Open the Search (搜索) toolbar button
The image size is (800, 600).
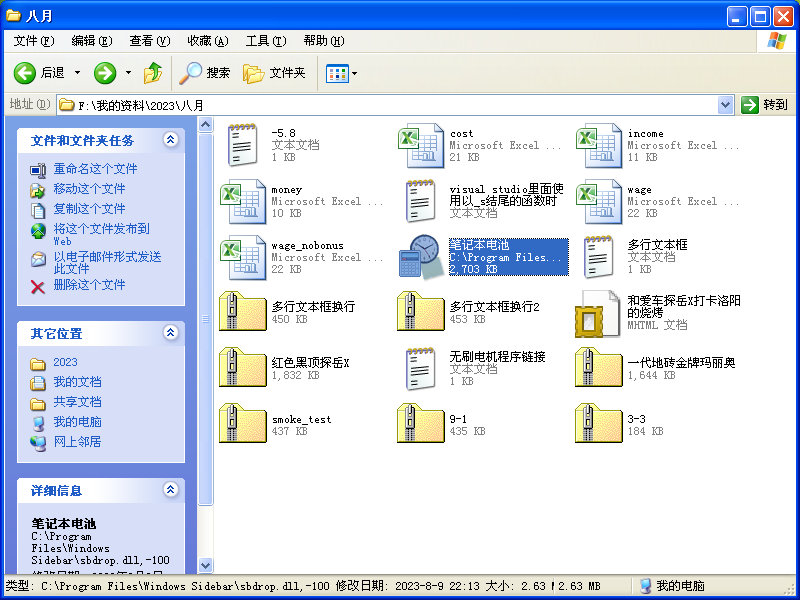tap(205, 73)
